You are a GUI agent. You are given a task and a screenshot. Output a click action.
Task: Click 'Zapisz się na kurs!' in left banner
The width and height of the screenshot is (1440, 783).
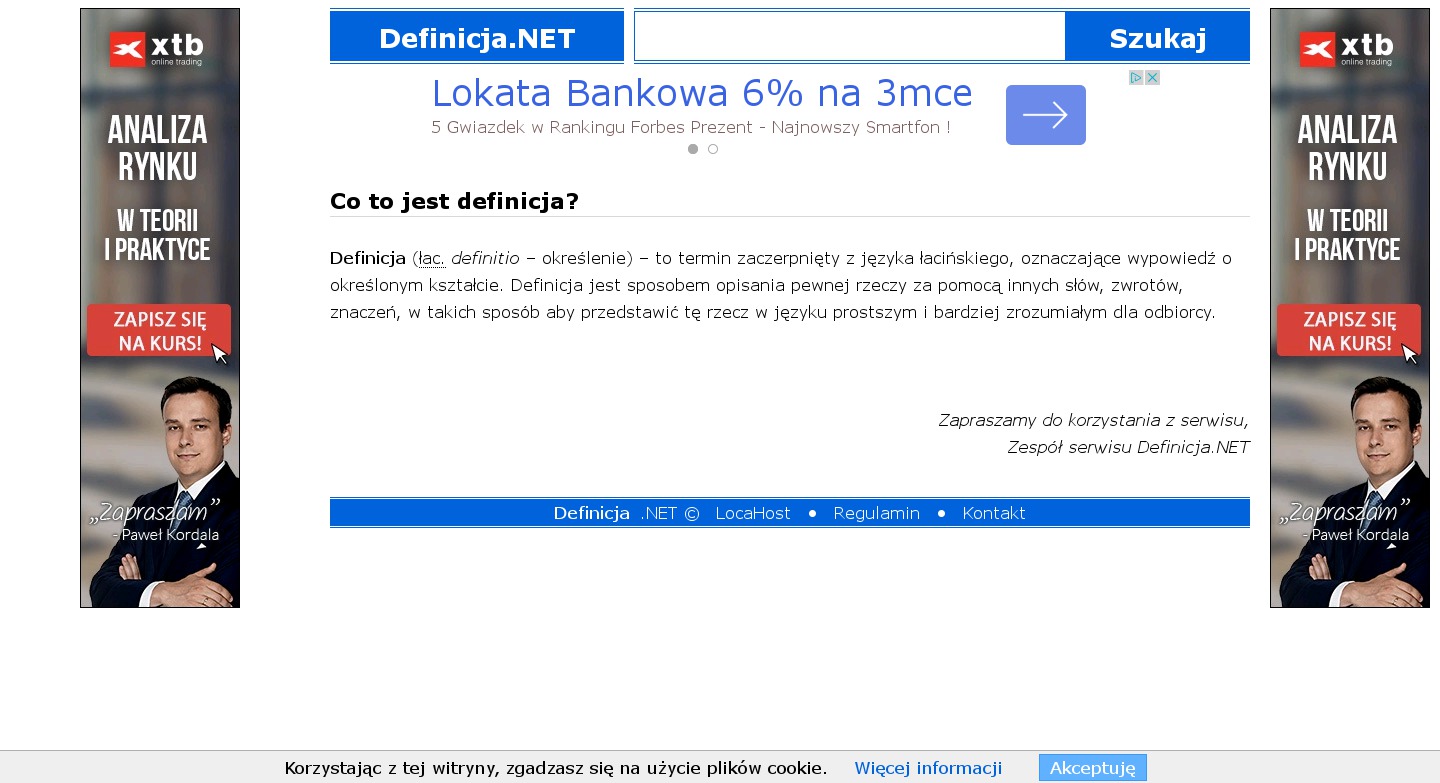click(x=158, y=331)
